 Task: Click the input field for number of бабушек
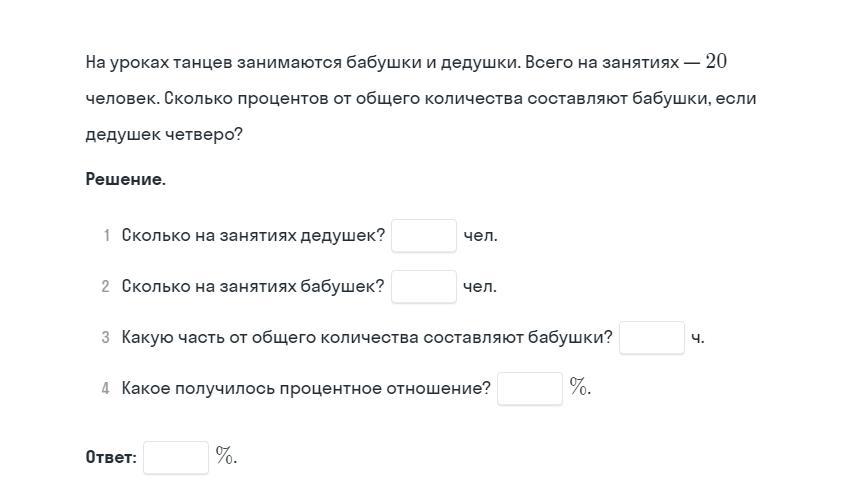click(424, 287)
